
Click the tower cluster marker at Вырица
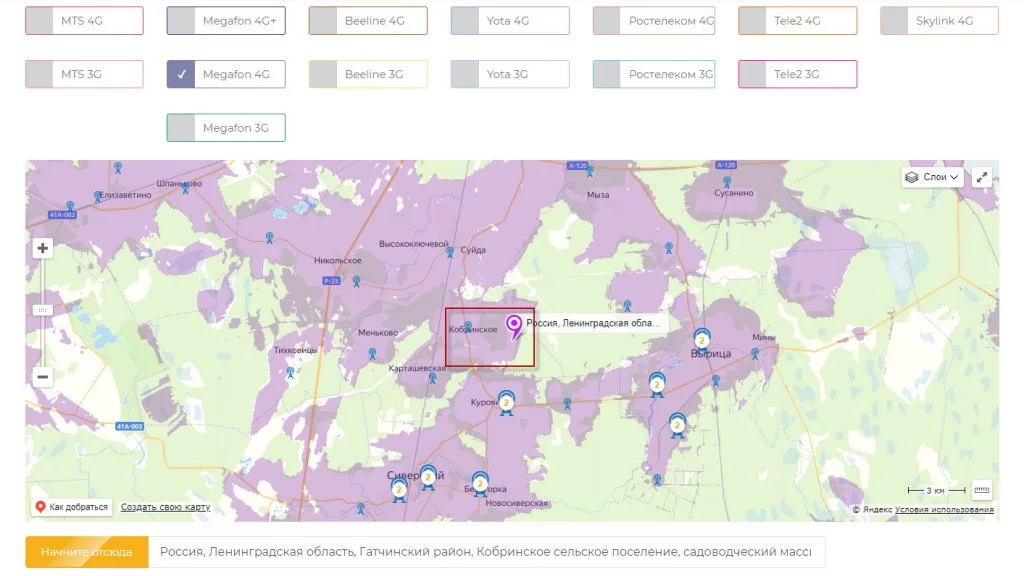[702, 340]
